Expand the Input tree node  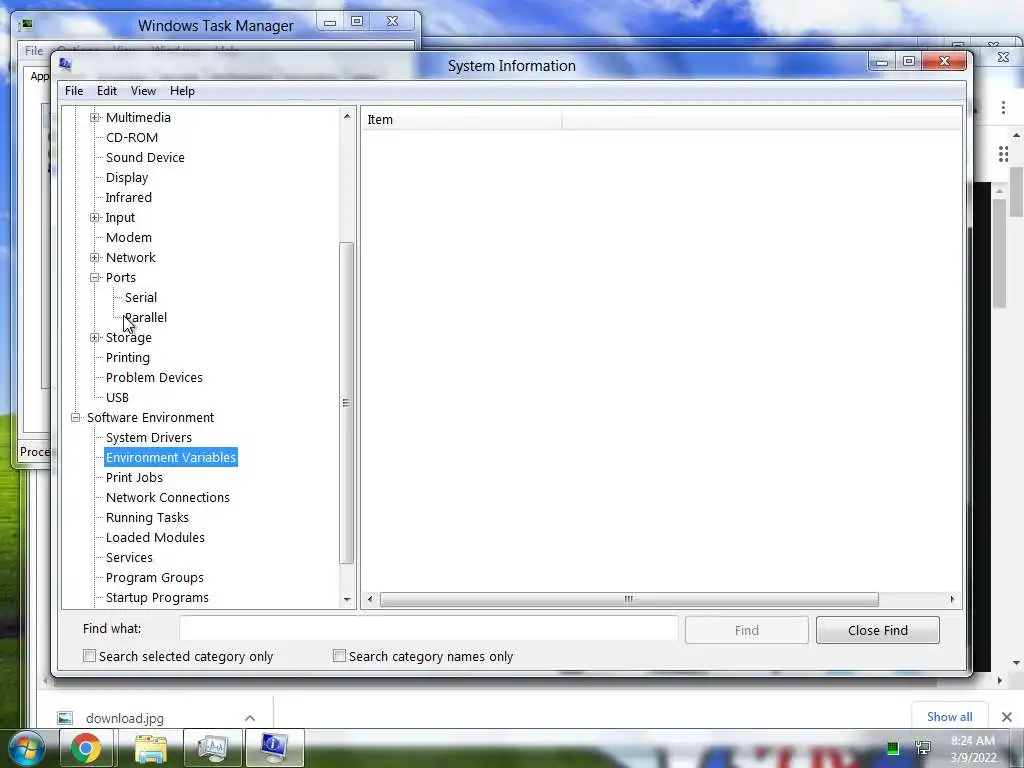point(95,217)
